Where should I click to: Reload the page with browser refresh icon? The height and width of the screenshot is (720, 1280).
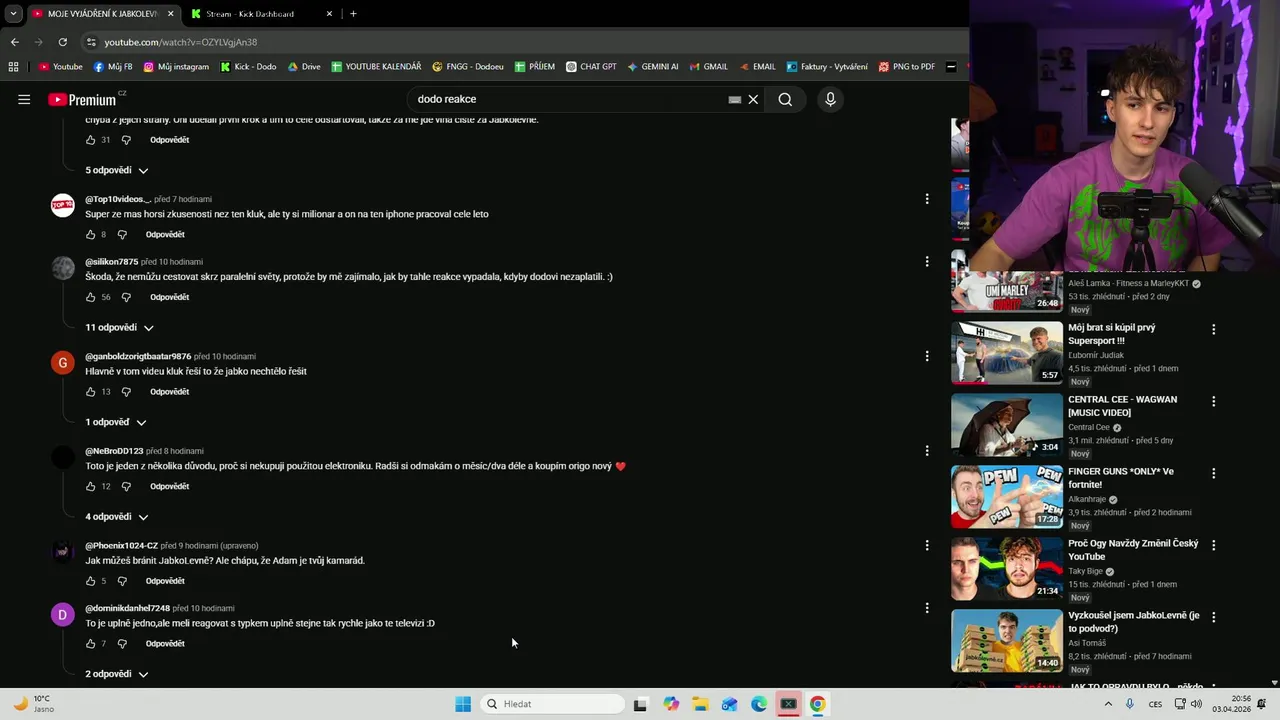(x=62, y=42)
